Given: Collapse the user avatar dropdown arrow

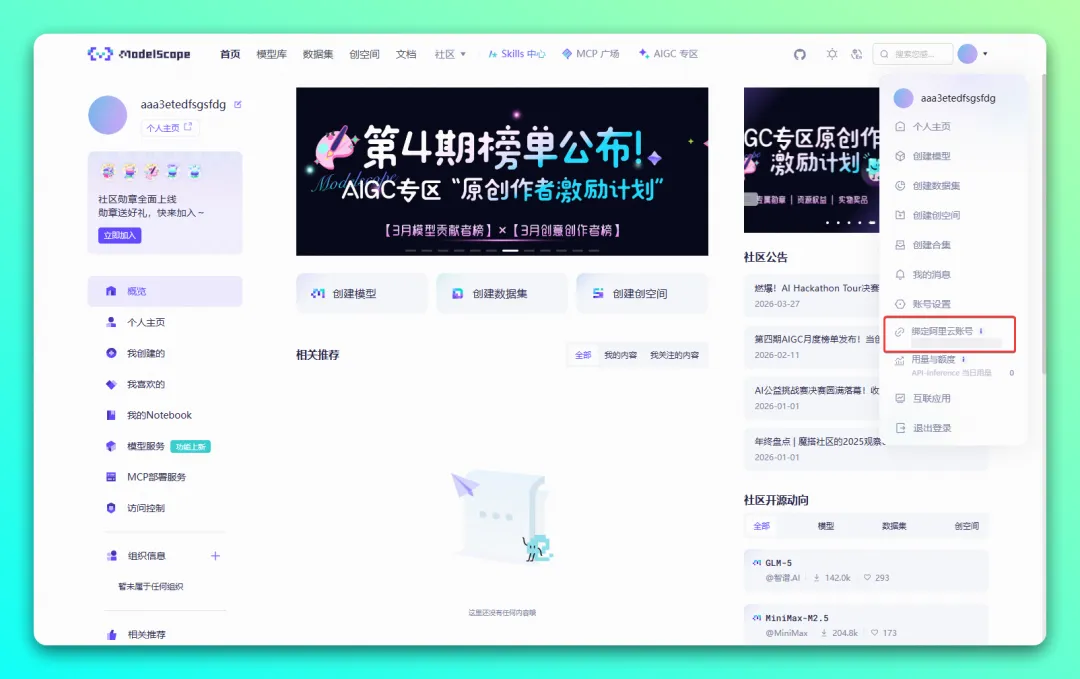Looking at the screenshot, I should (x=985, y=54).
